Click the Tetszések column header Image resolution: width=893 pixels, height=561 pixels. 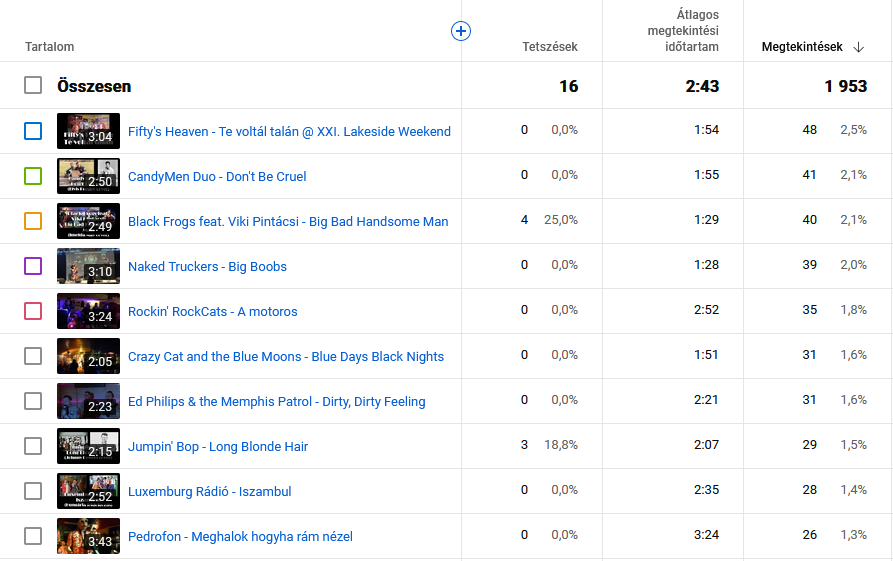click(x=549, y=47)
